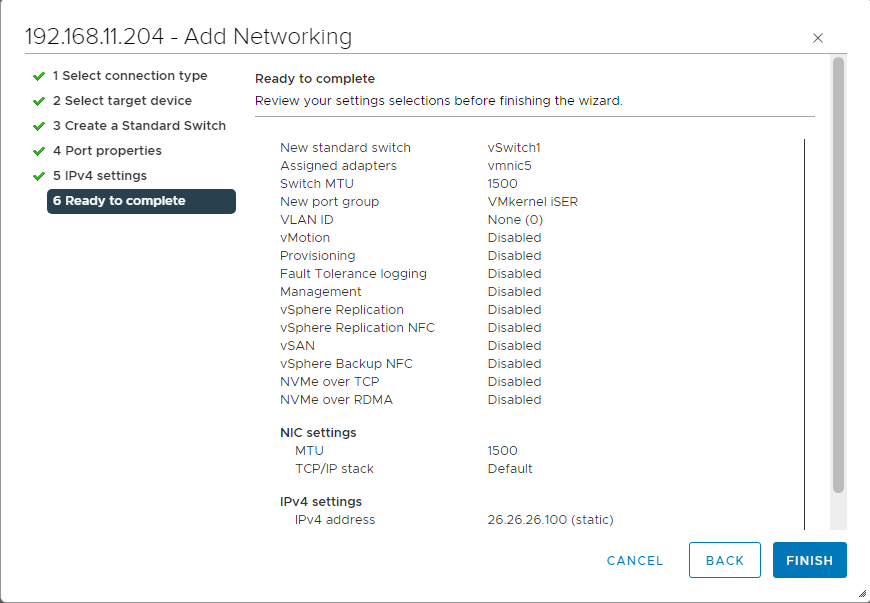The width and height of the screenshot is (870, 603).
Task: Click the checkmark icon next to Select target device
Action: pyautogui.click(x=39, y=101)
